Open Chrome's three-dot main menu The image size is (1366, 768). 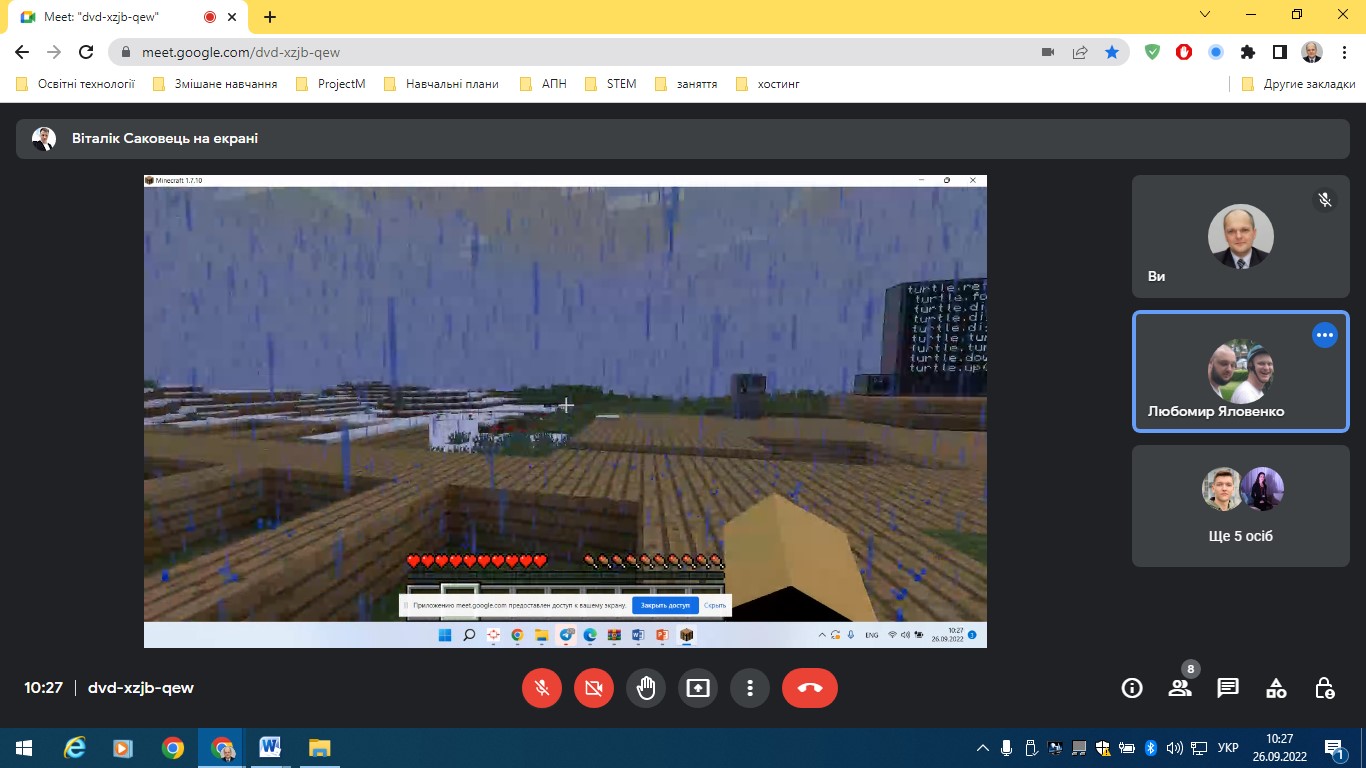[1344, 52]
